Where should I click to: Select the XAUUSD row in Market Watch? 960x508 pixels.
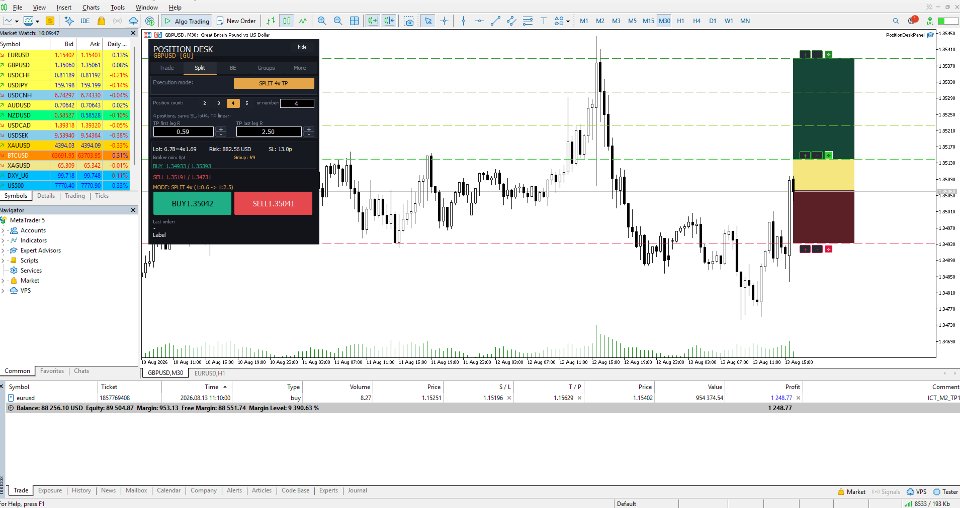tap(65, 146)
